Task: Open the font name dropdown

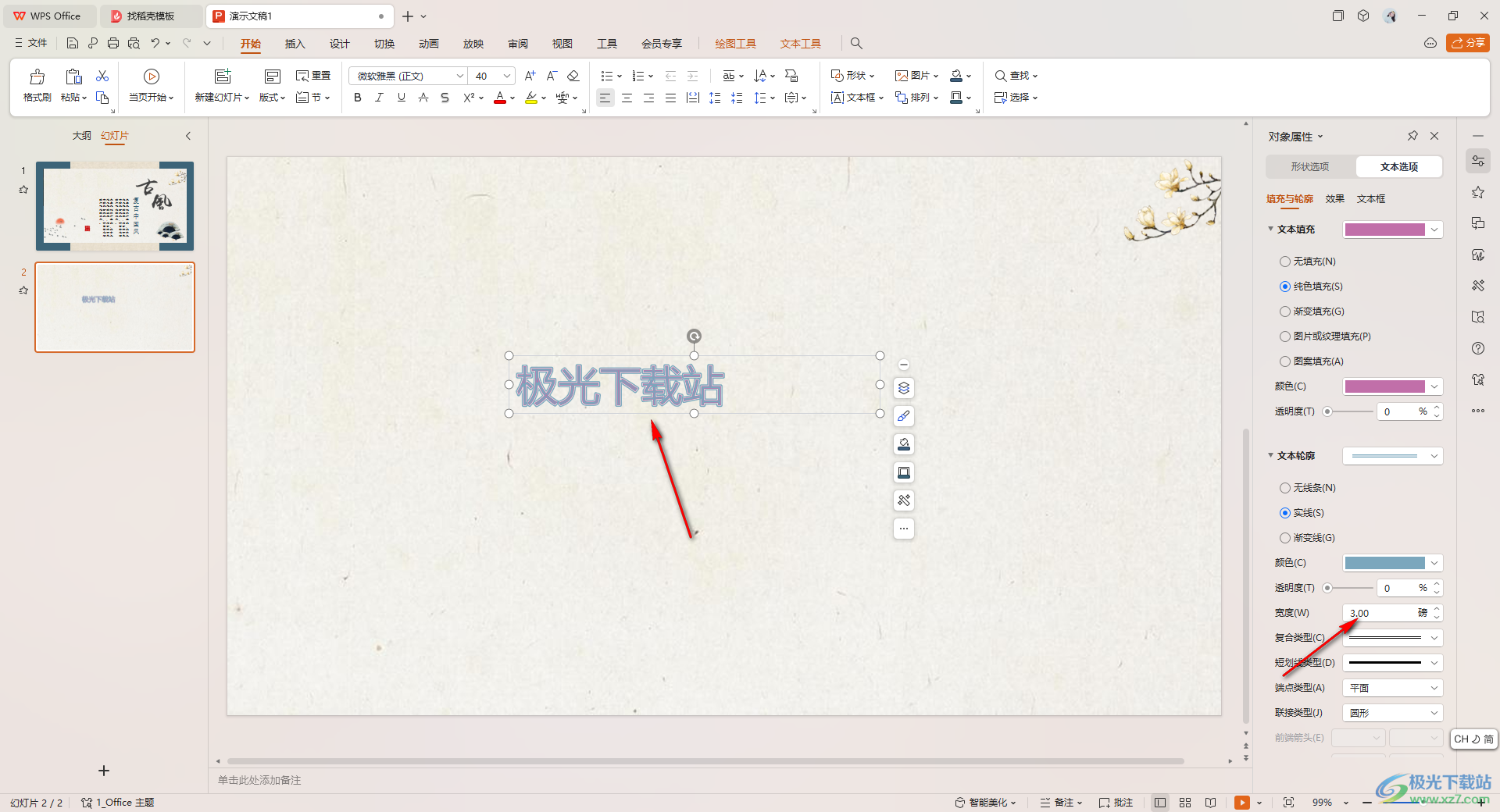Action: [460, 76]
